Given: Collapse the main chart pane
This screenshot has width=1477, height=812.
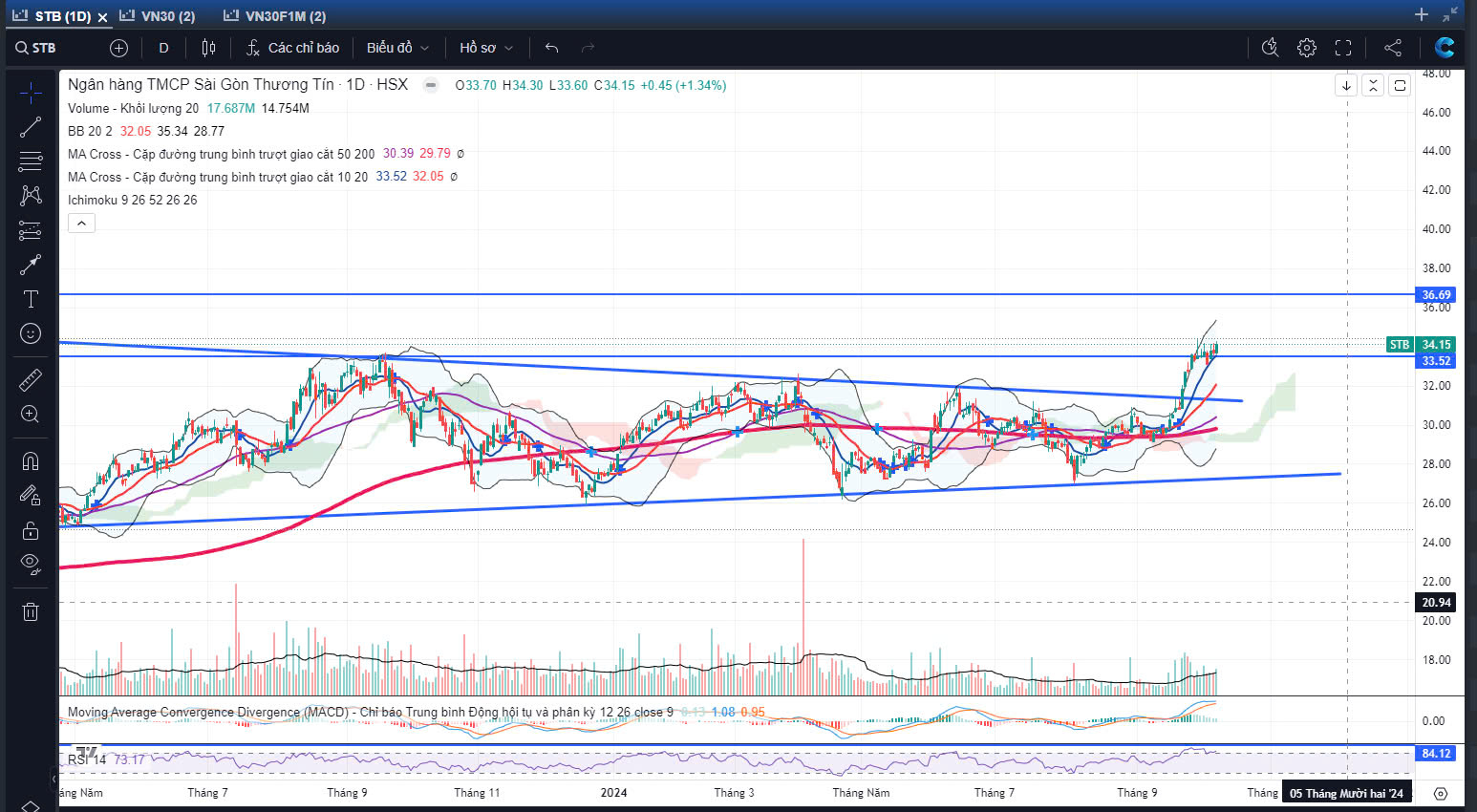Looking at the screenshot, I should (x=1373, y=86).
